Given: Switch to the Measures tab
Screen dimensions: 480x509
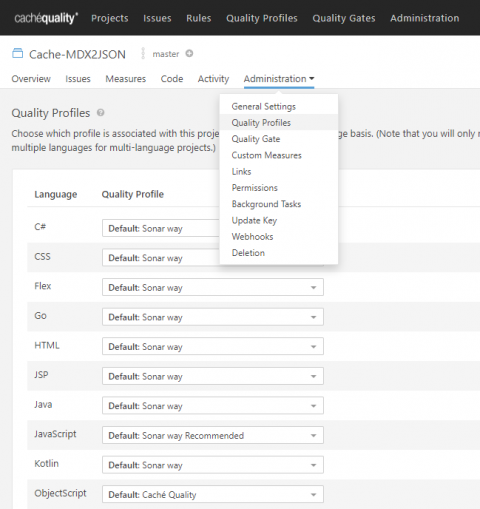Looking at the screenshot, I should pyautogui.click(x=126, y=79).
